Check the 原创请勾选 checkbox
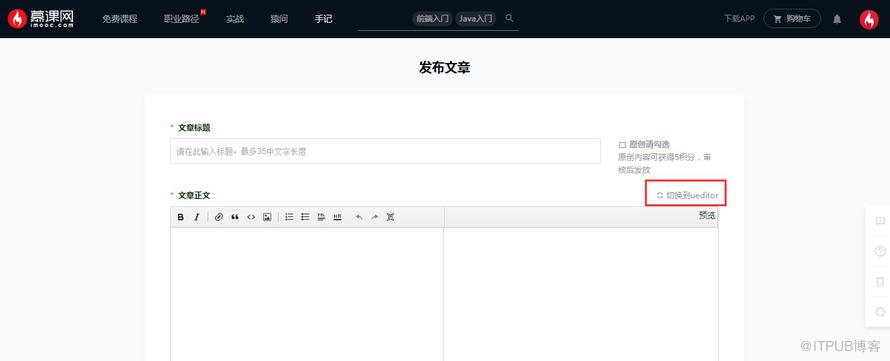 click(x=622, y=145)
